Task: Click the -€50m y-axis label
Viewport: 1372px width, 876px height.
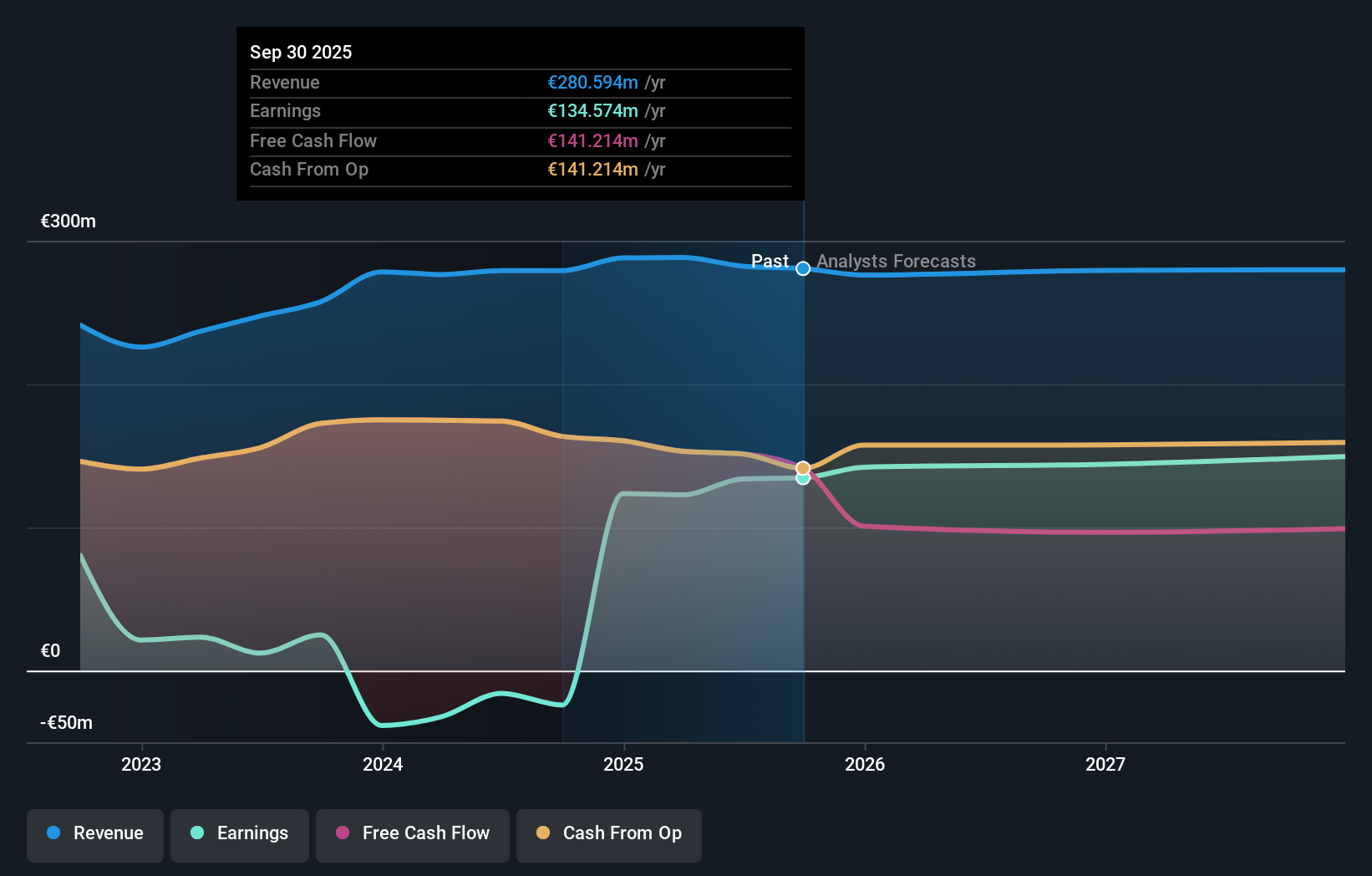Action: coord(67,723)
